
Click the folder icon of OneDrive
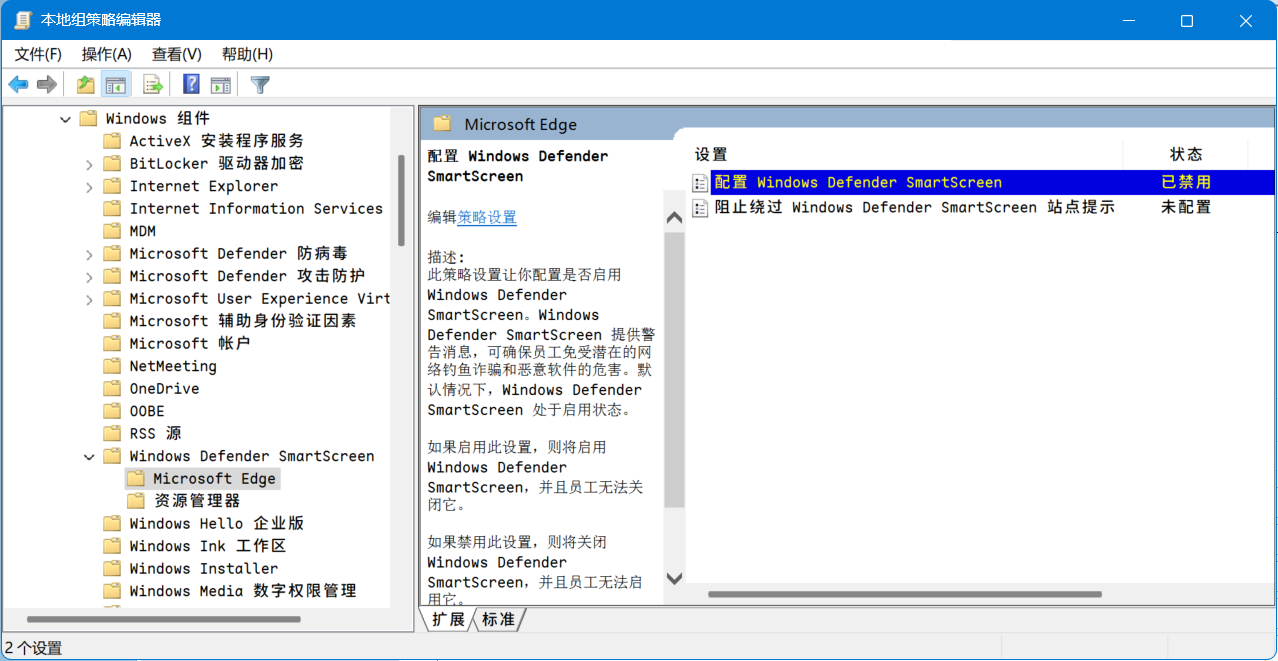click(x=112, y=388)
